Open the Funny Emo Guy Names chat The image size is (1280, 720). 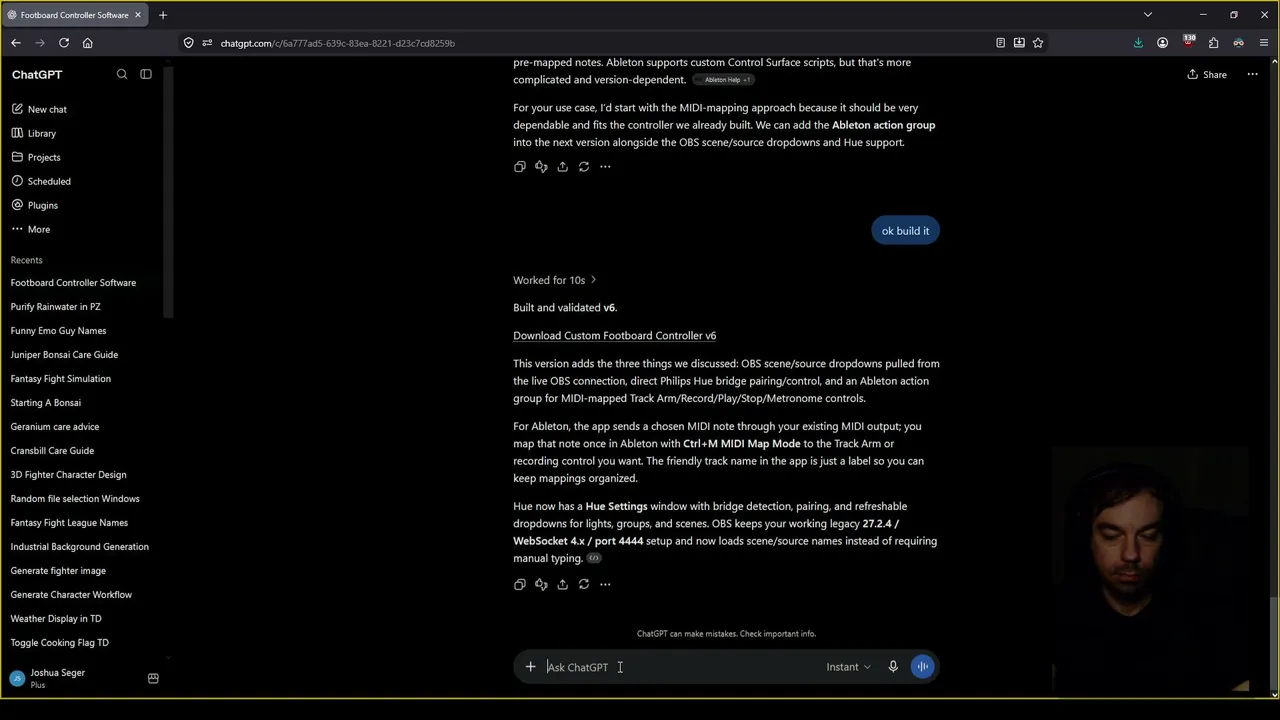[x=58, y=331]
